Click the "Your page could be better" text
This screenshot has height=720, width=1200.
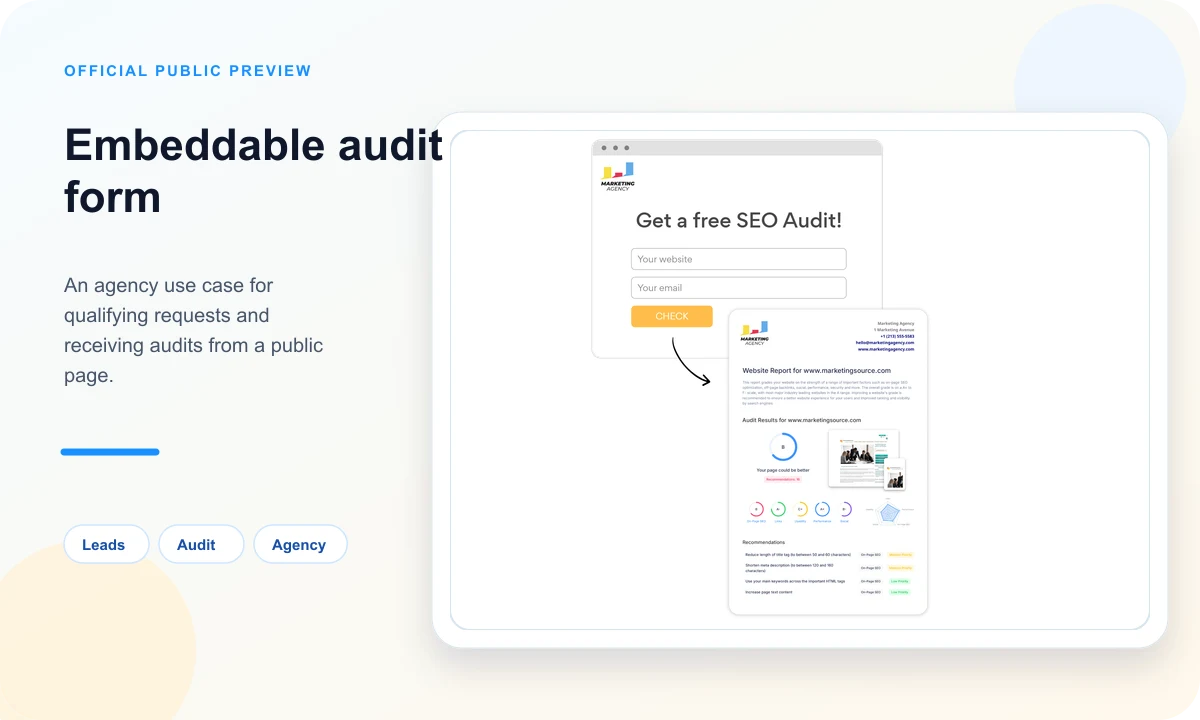pos(783,470)
